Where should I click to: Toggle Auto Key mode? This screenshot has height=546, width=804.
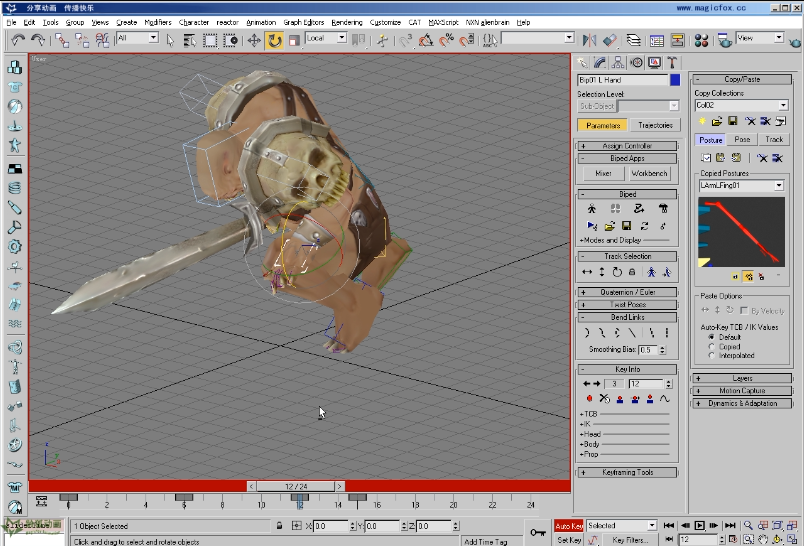pyautogui.click(x=569, y=526)
